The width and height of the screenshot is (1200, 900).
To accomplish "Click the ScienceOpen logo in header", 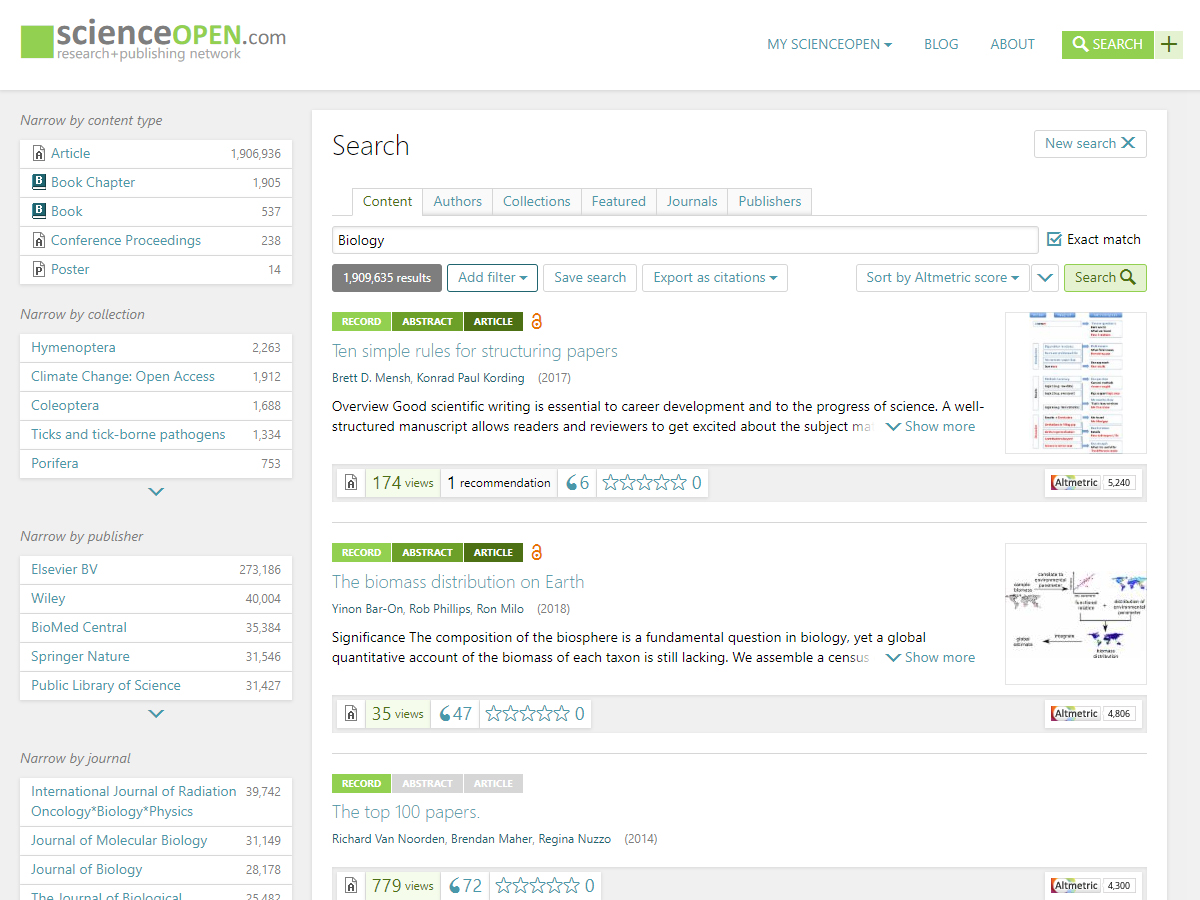I will [x=153, y=42].
